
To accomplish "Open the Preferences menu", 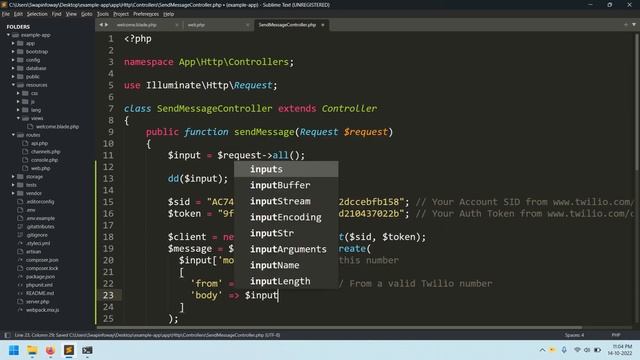I will (x=146, y=14).
